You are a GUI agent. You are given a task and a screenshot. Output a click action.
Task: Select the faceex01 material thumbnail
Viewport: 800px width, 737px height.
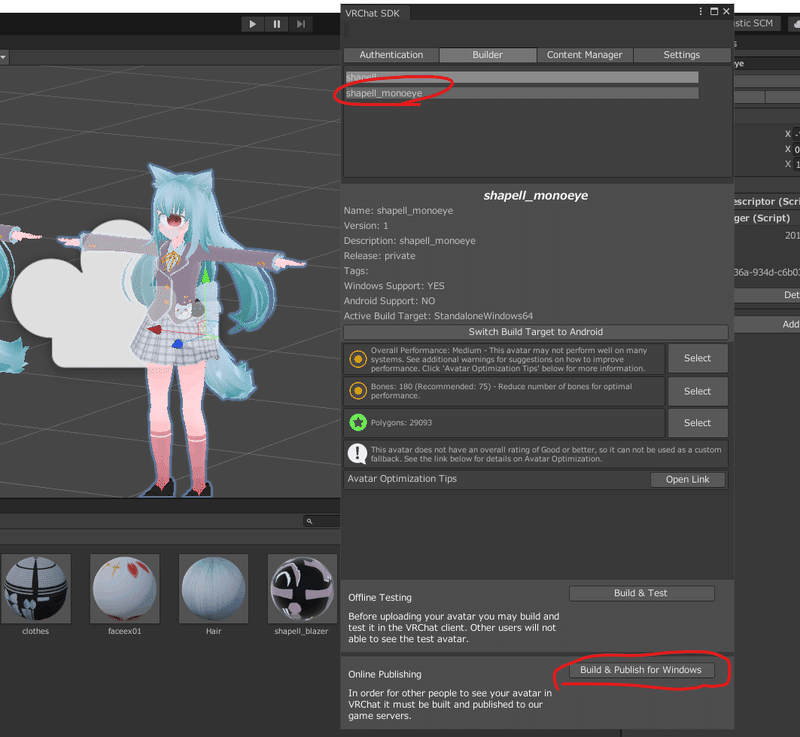(124, 589)
